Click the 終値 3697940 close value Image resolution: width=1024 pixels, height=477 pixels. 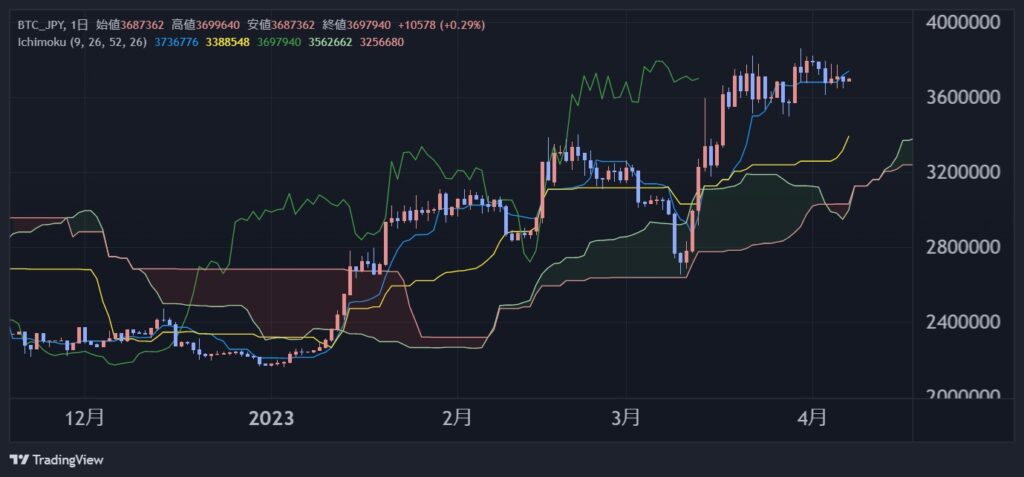357,25
